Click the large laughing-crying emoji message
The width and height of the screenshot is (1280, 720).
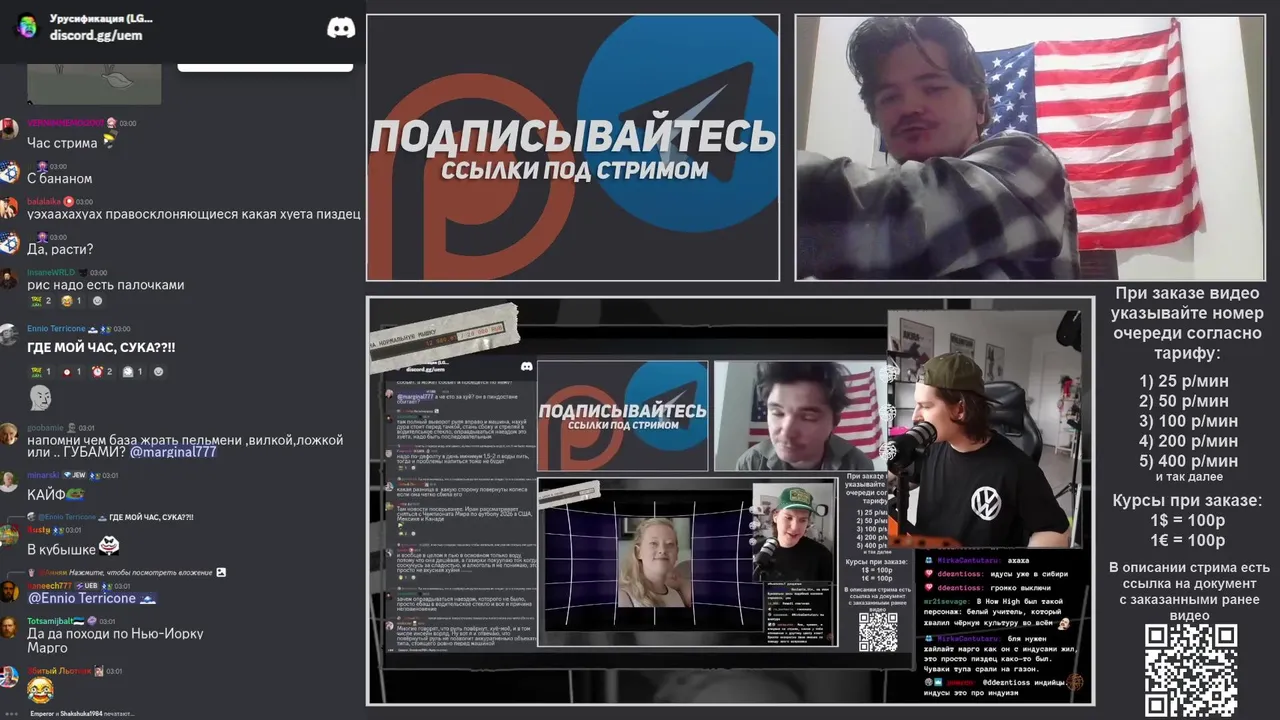point(40,690)
